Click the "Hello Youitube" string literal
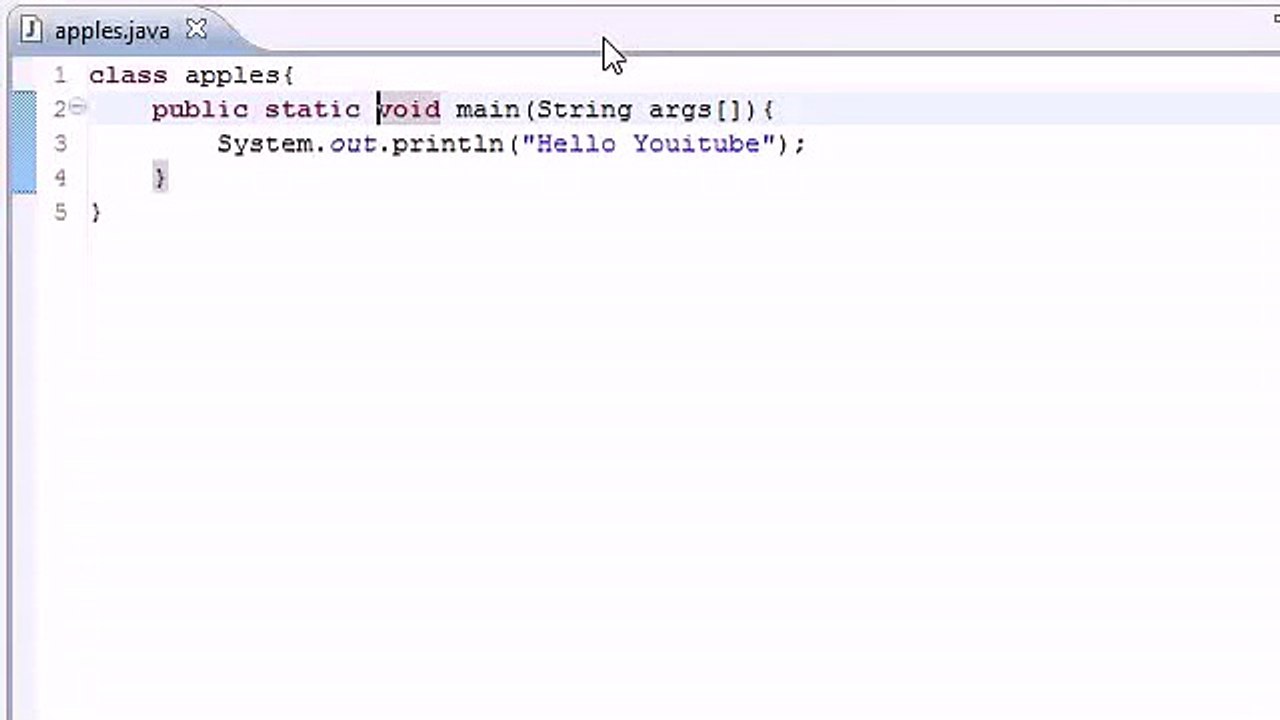The height and width of the screenshot is (720, 1280). (x=648, y=144)
